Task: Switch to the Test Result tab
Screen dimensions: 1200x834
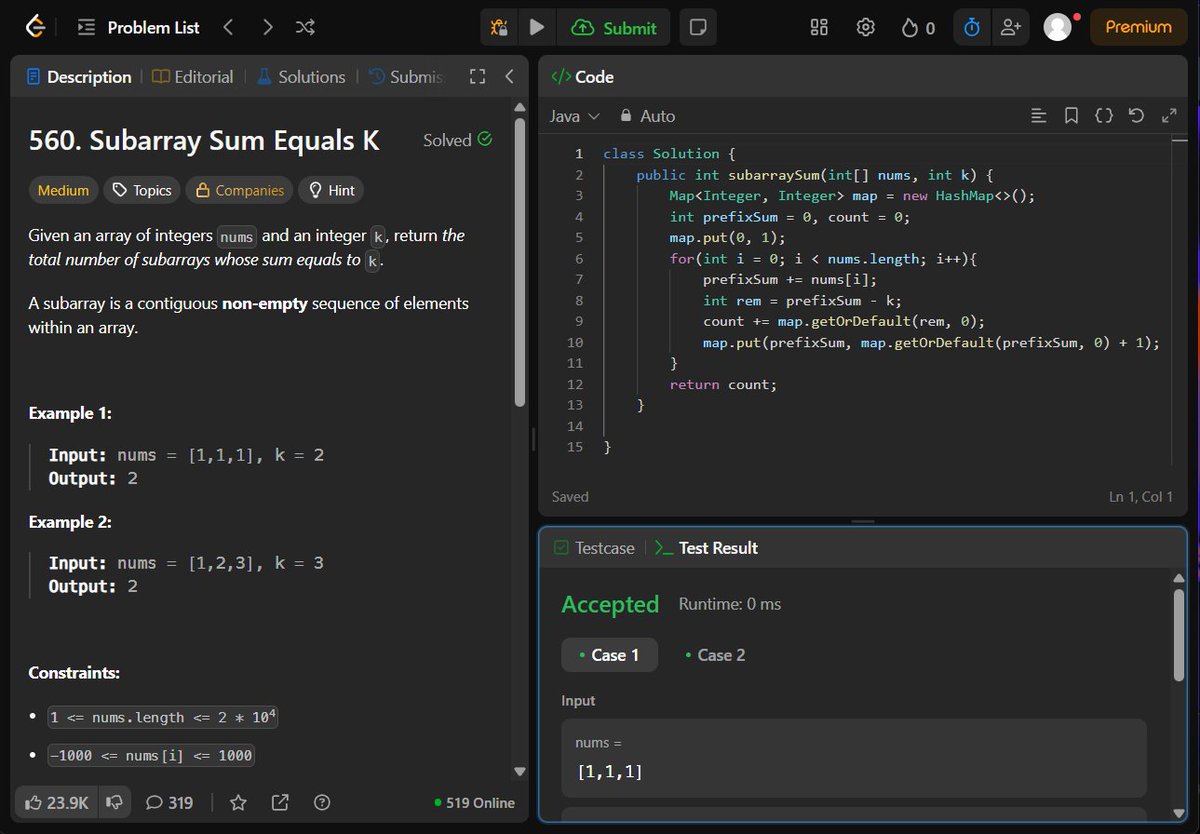Action: (x=707, y=548)
